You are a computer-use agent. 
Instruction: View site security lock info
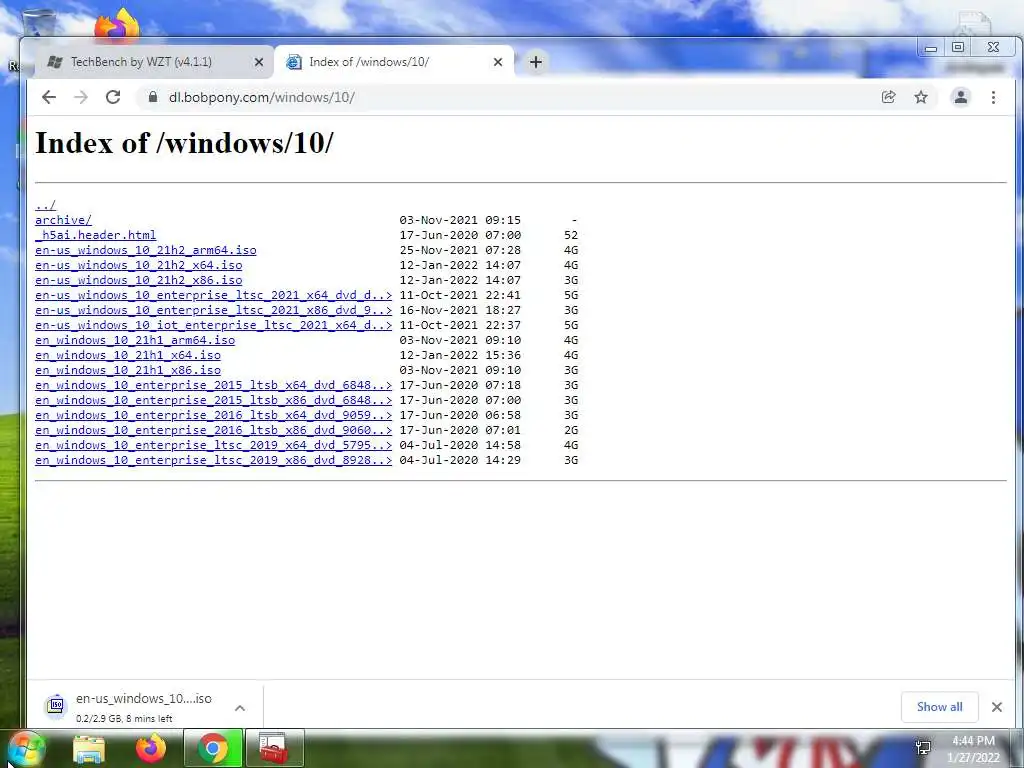pyautogui.click(x=153, y=97)
